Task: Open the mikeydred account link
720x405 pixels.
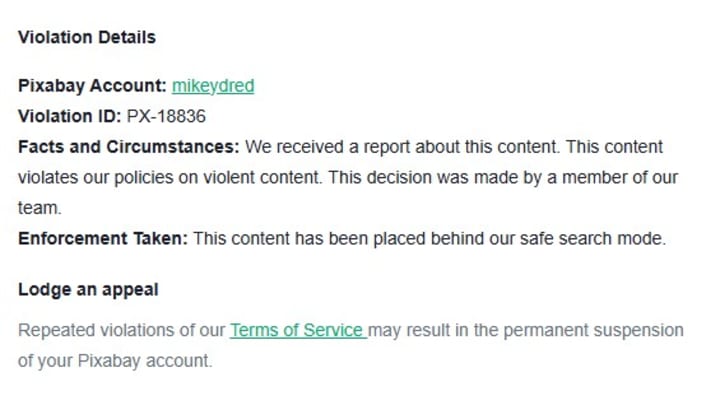Action: (x=213, y=86)
